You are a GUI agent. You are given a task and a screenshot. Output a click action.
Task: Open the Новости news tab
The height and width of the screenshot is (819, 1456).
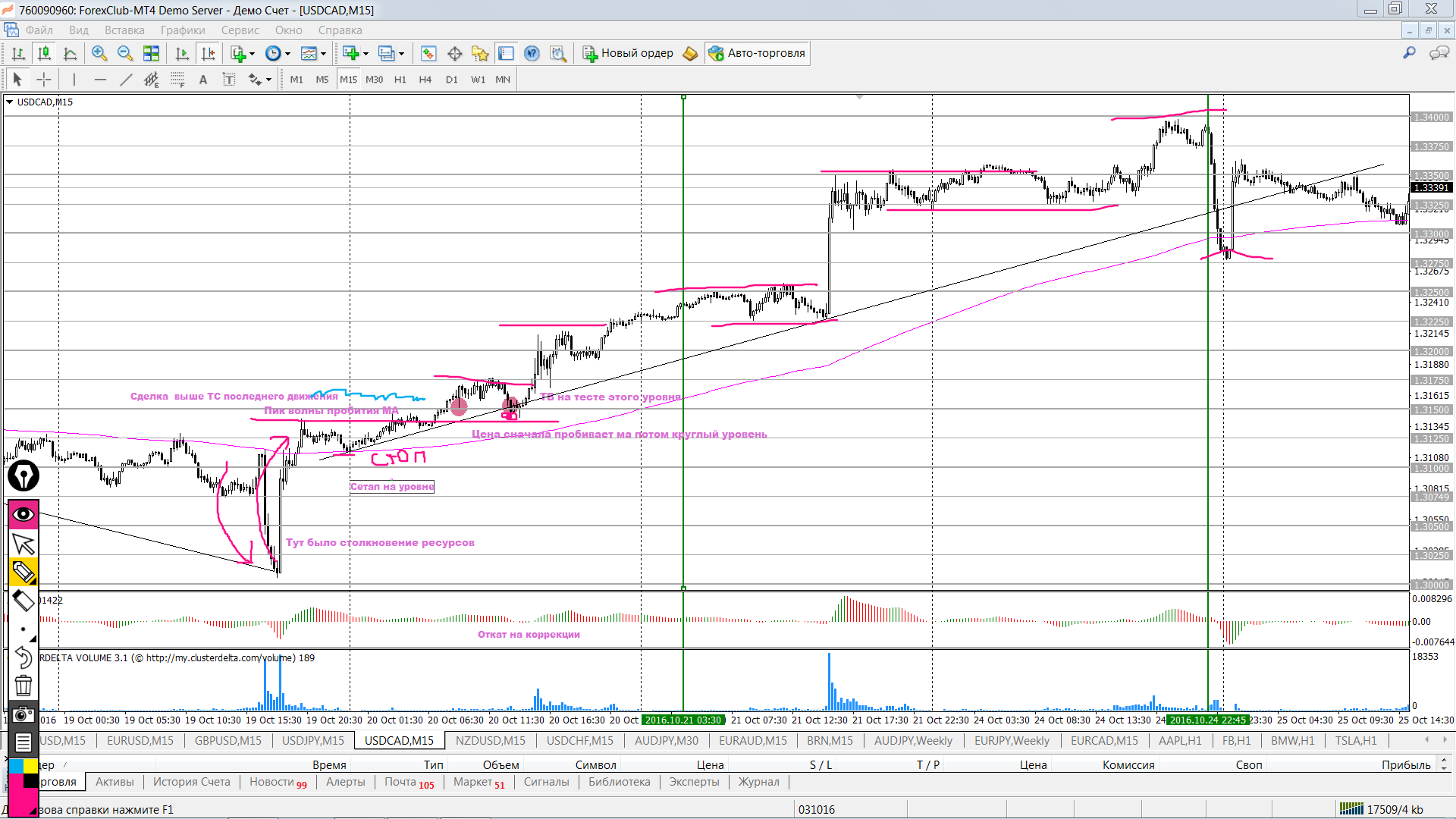[278, 782]
